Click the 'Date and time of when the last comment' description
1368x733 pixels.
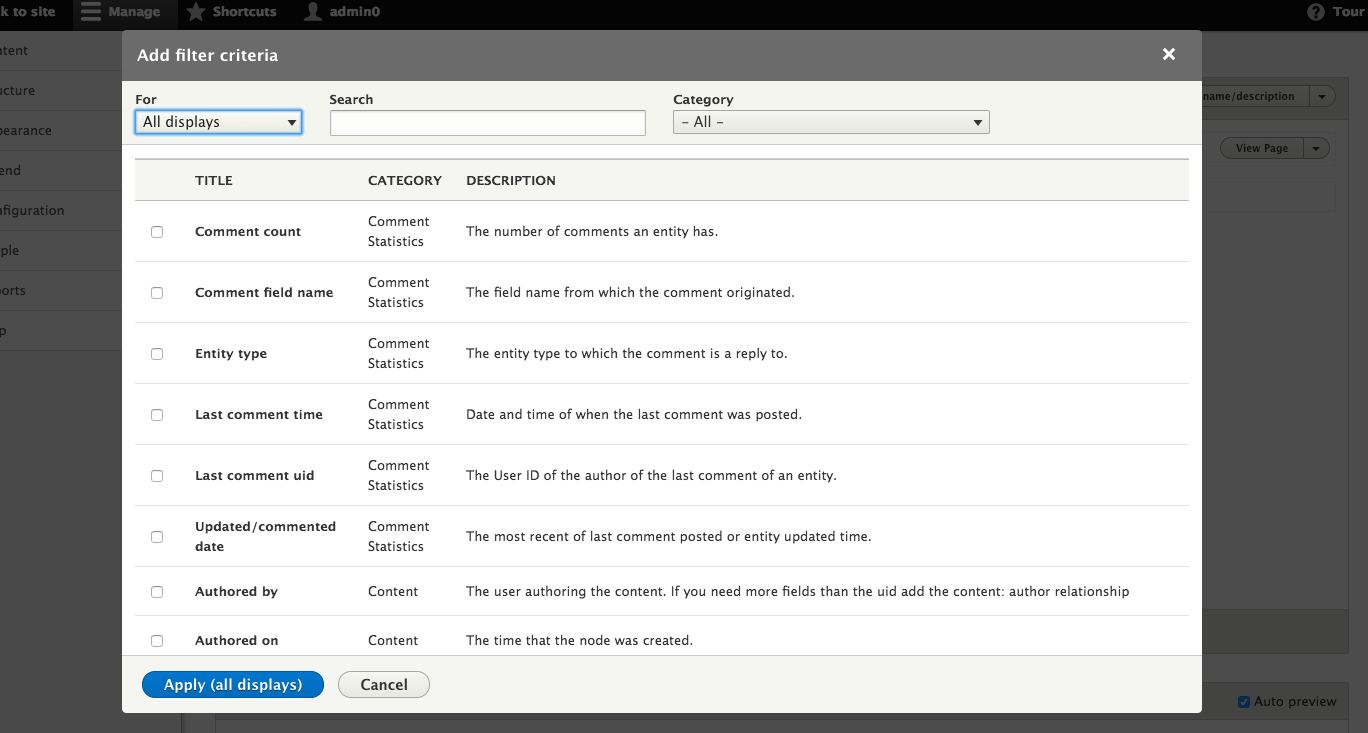pyautogui.click(x=634, y=415)
